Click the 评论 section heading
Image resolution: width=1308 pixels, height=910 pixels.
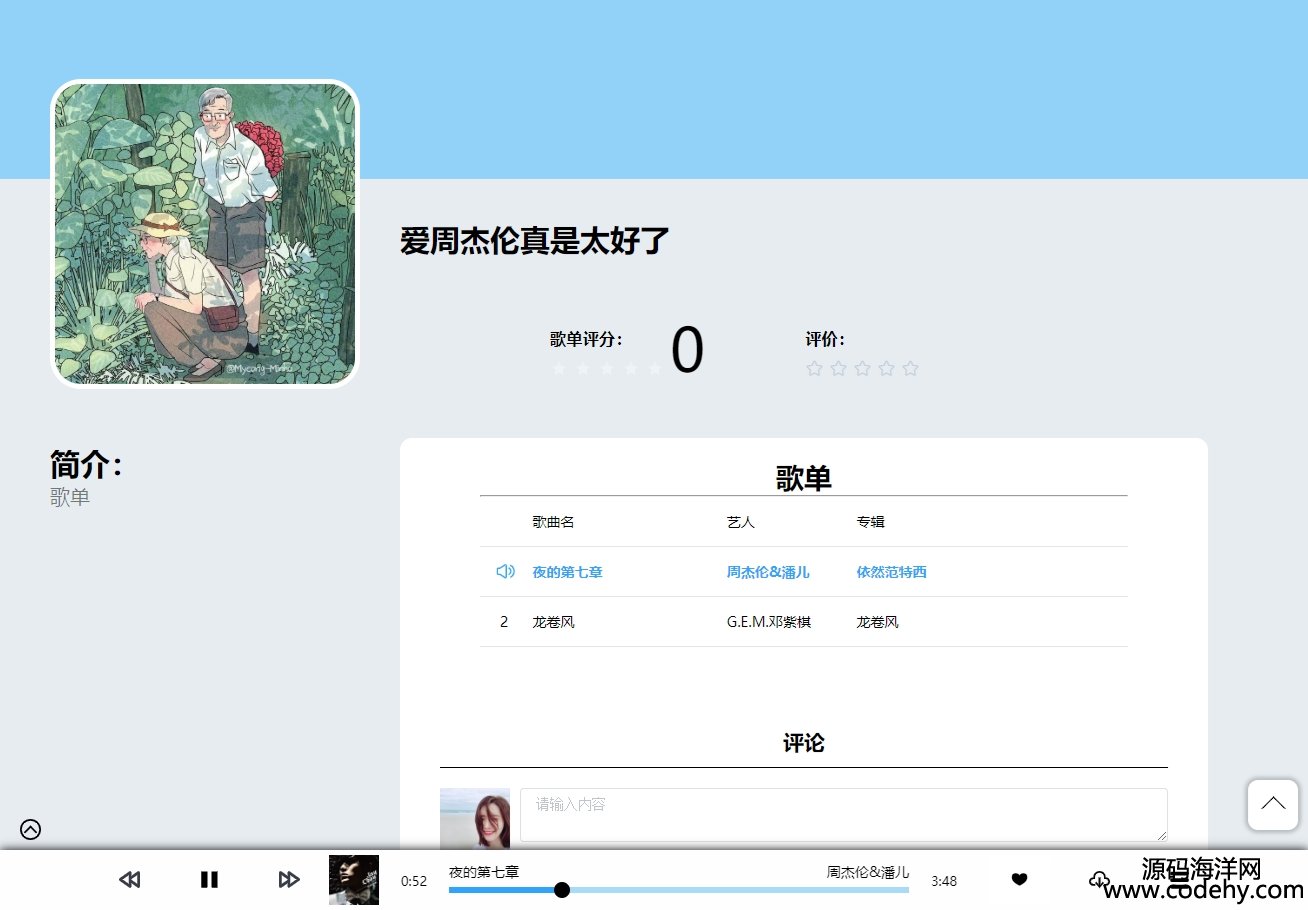point(804,743)
